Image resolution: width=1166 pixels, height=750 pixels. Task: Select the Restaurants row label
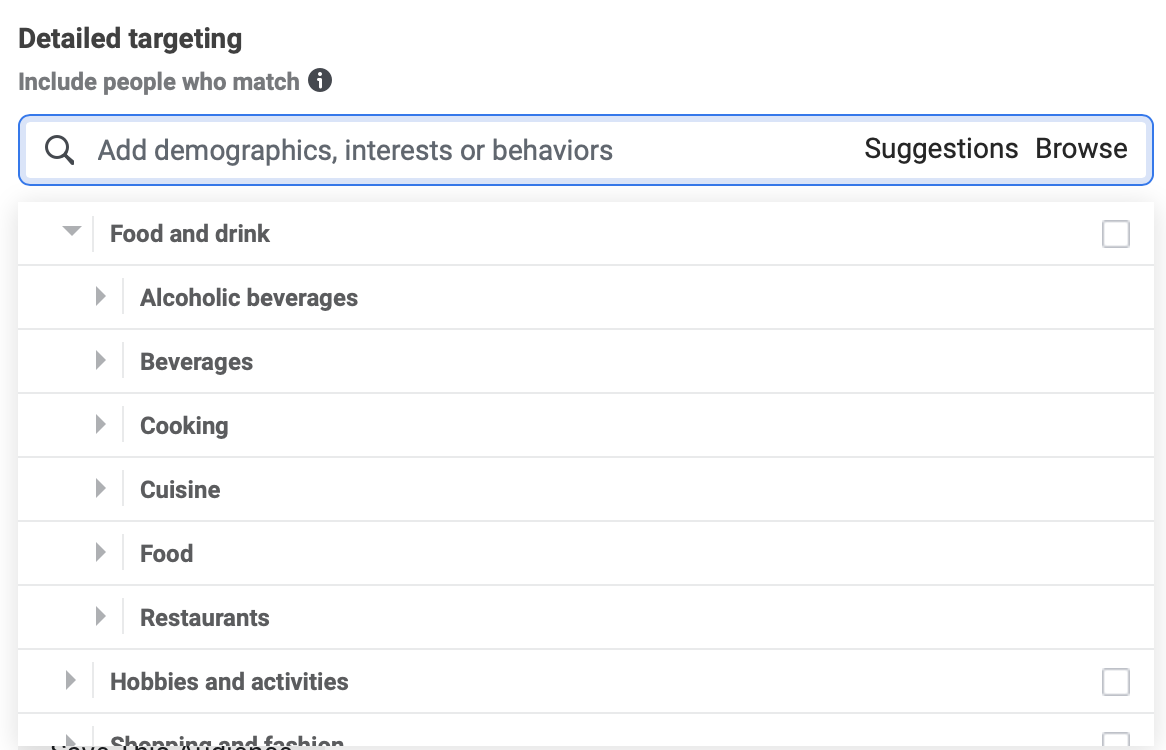tap(205, 618)
